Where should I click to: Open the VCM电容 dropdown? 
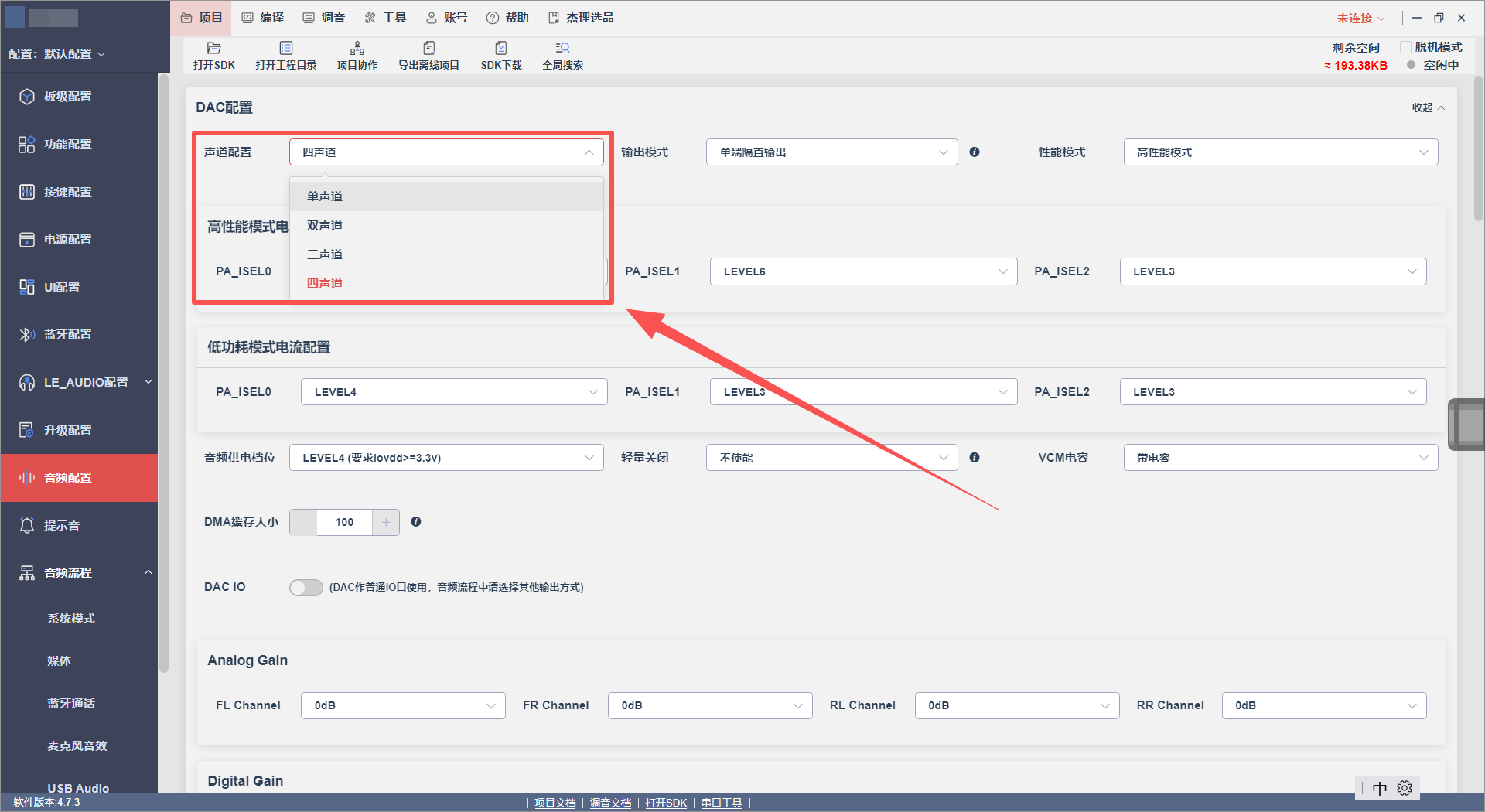[1281, 458]
